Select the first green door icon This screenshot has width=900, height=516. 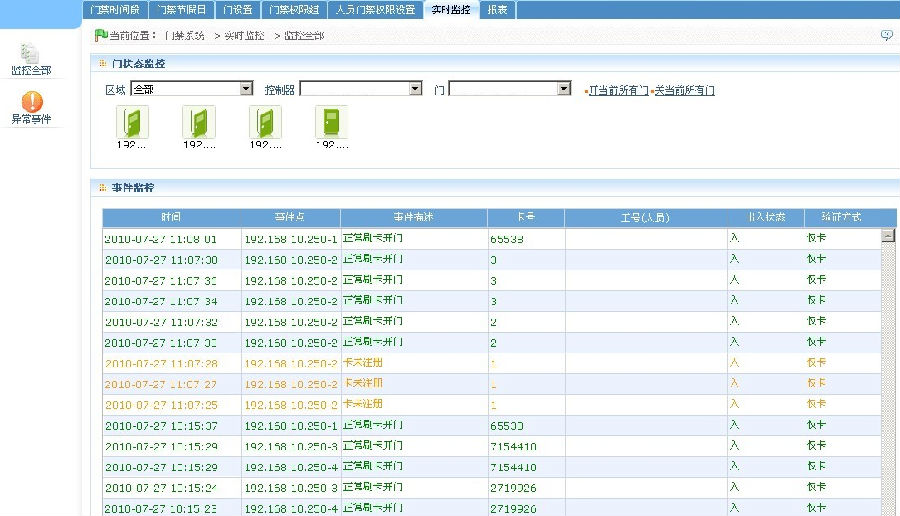click(132, 122)
